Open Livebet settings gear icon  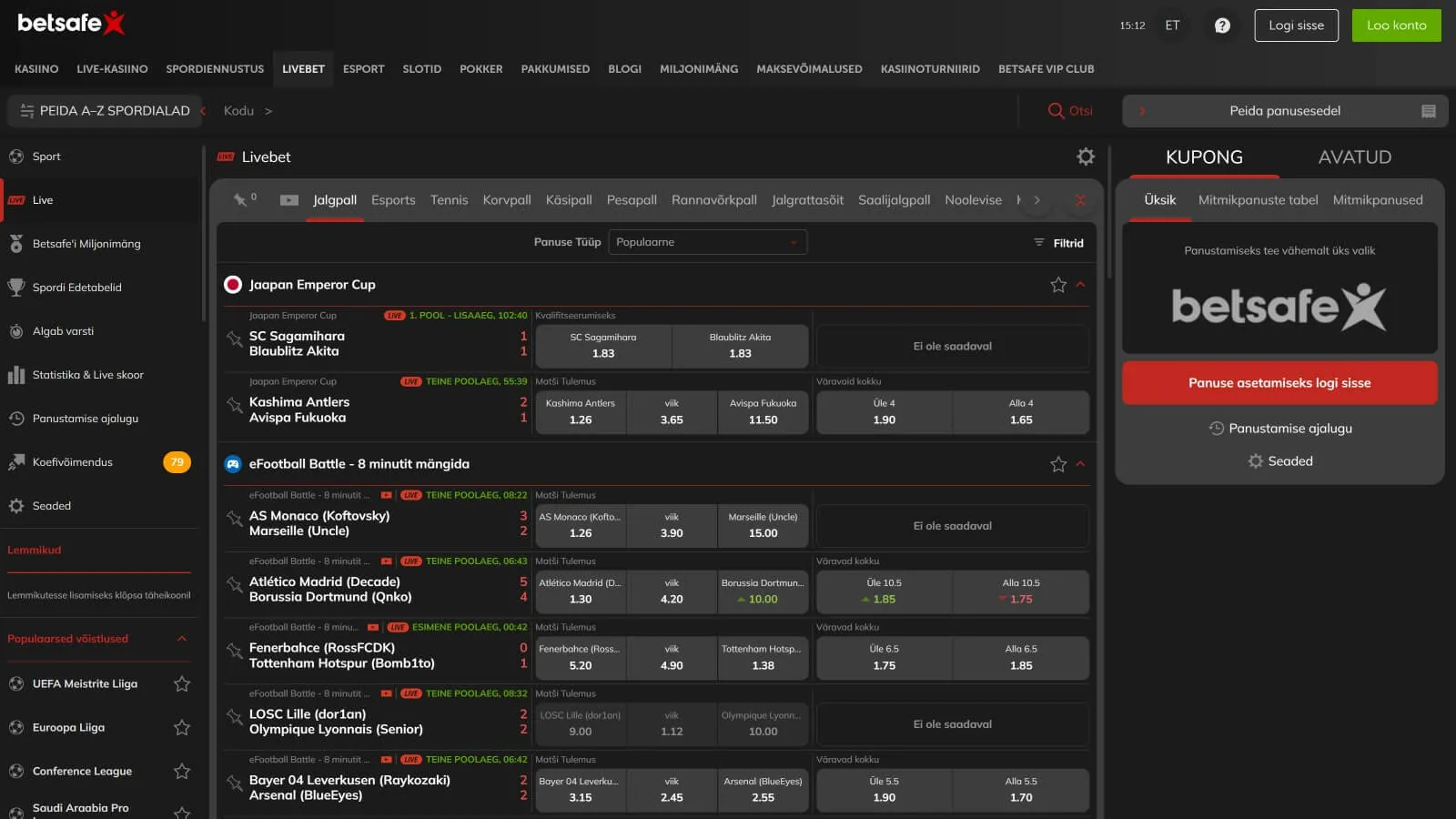point(1086,157)
